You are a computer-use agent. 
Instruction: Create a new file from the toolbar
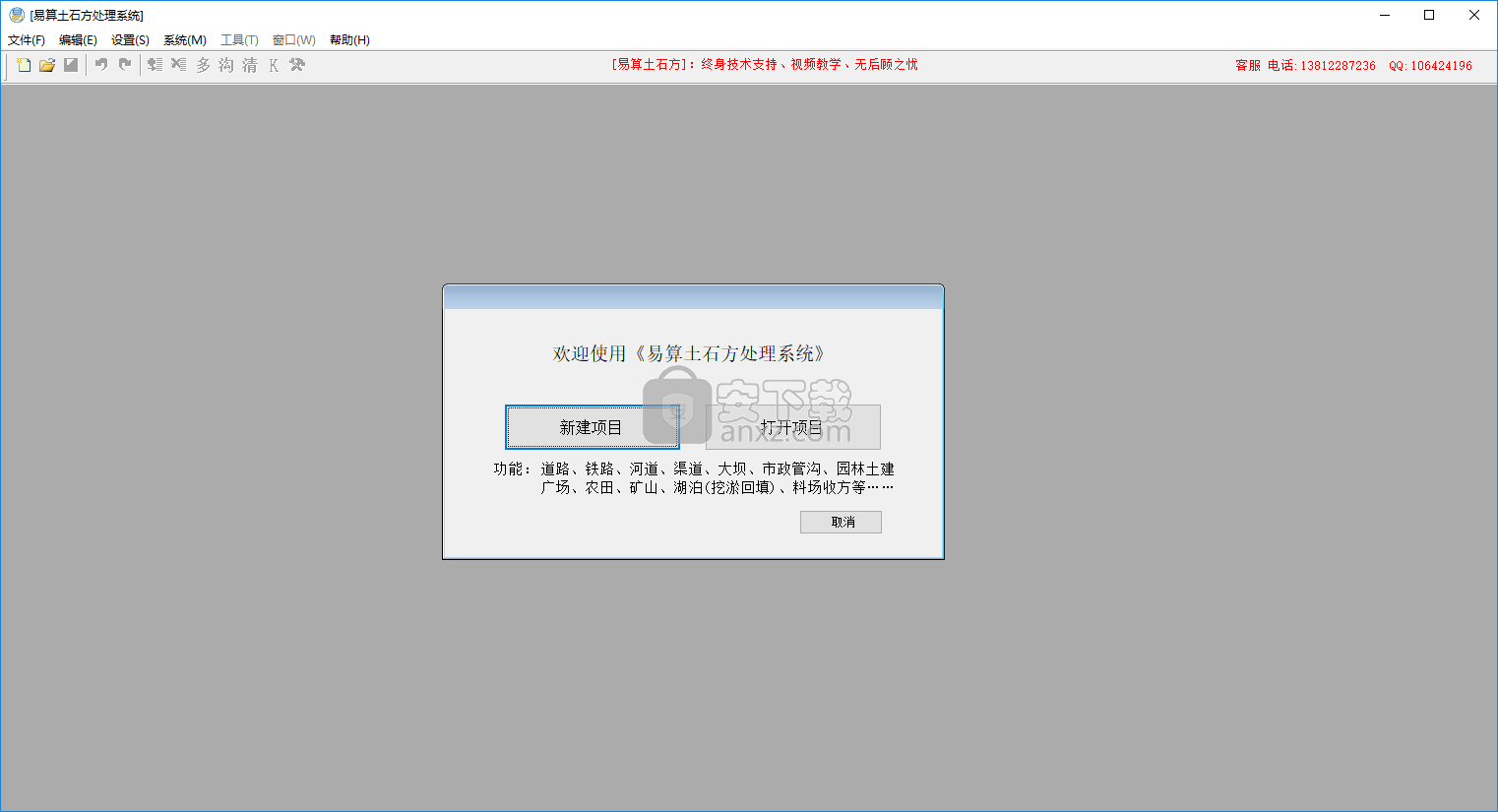click(24, 65)
